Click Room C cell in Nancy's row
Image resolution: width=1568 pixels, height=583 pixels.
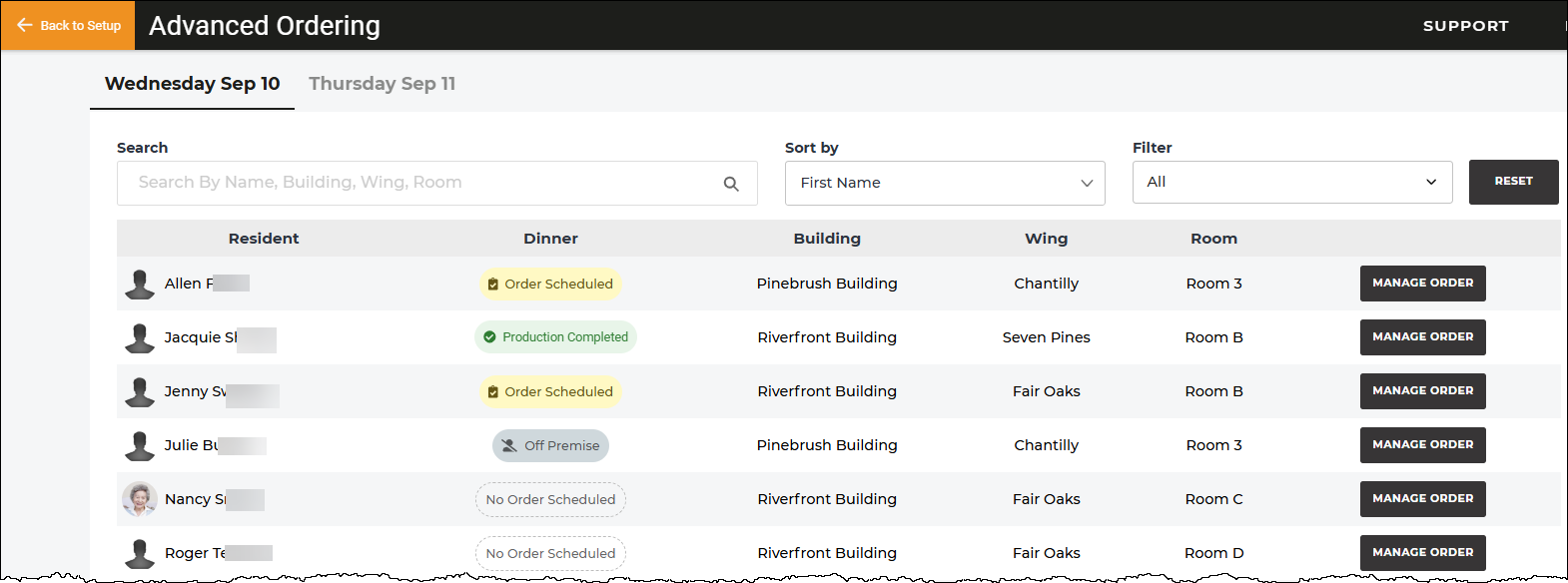[x=1213, y=499]
